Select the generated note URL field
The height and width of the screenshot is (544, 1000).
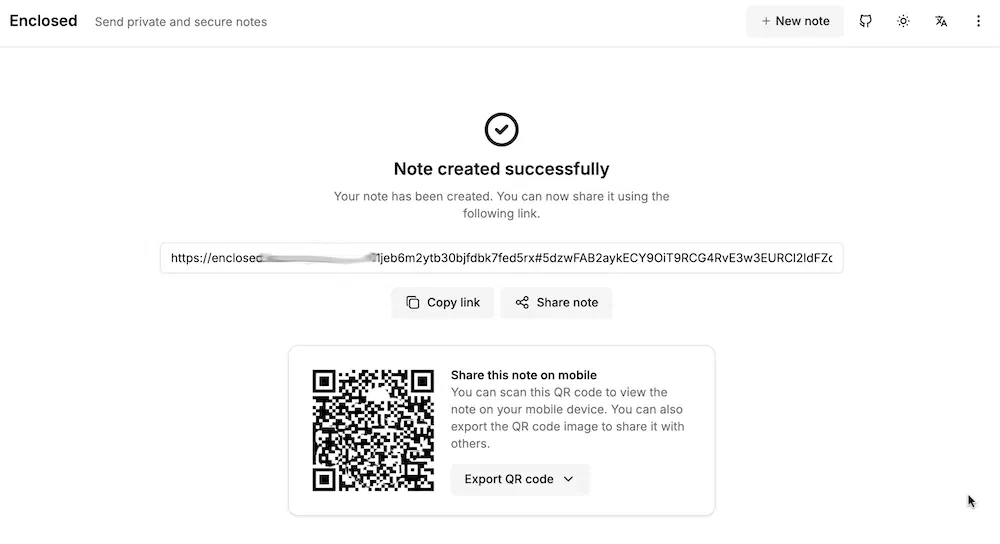[501, 258]
